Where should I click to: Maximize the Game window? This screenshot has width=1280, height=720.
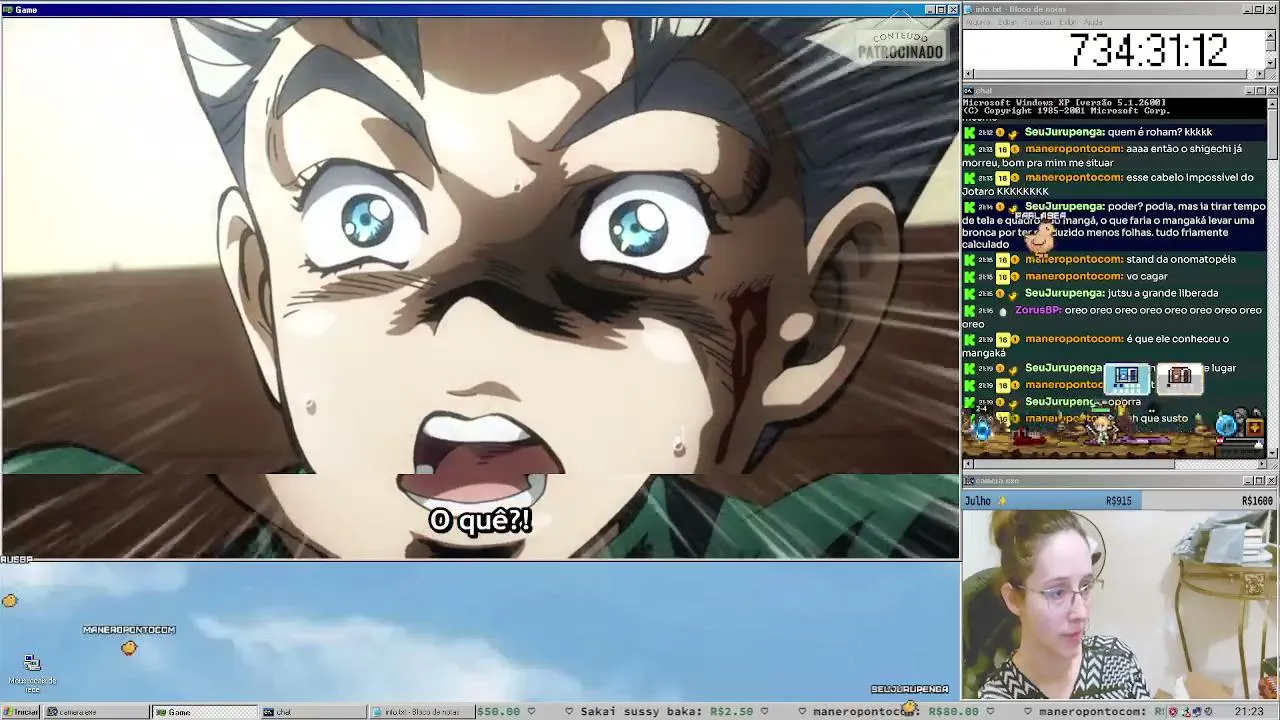(941, 10)
